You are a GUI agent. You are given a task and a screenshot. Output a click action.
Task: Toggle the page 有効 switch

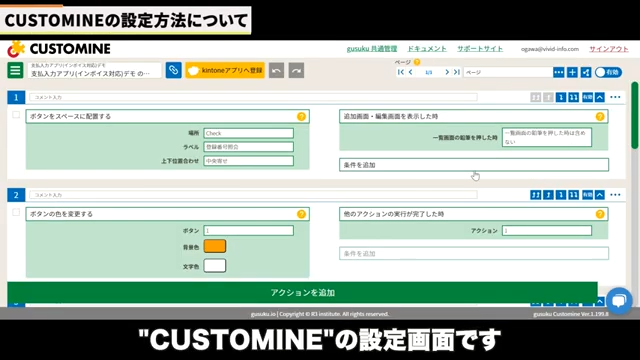(x=608, y=72)
